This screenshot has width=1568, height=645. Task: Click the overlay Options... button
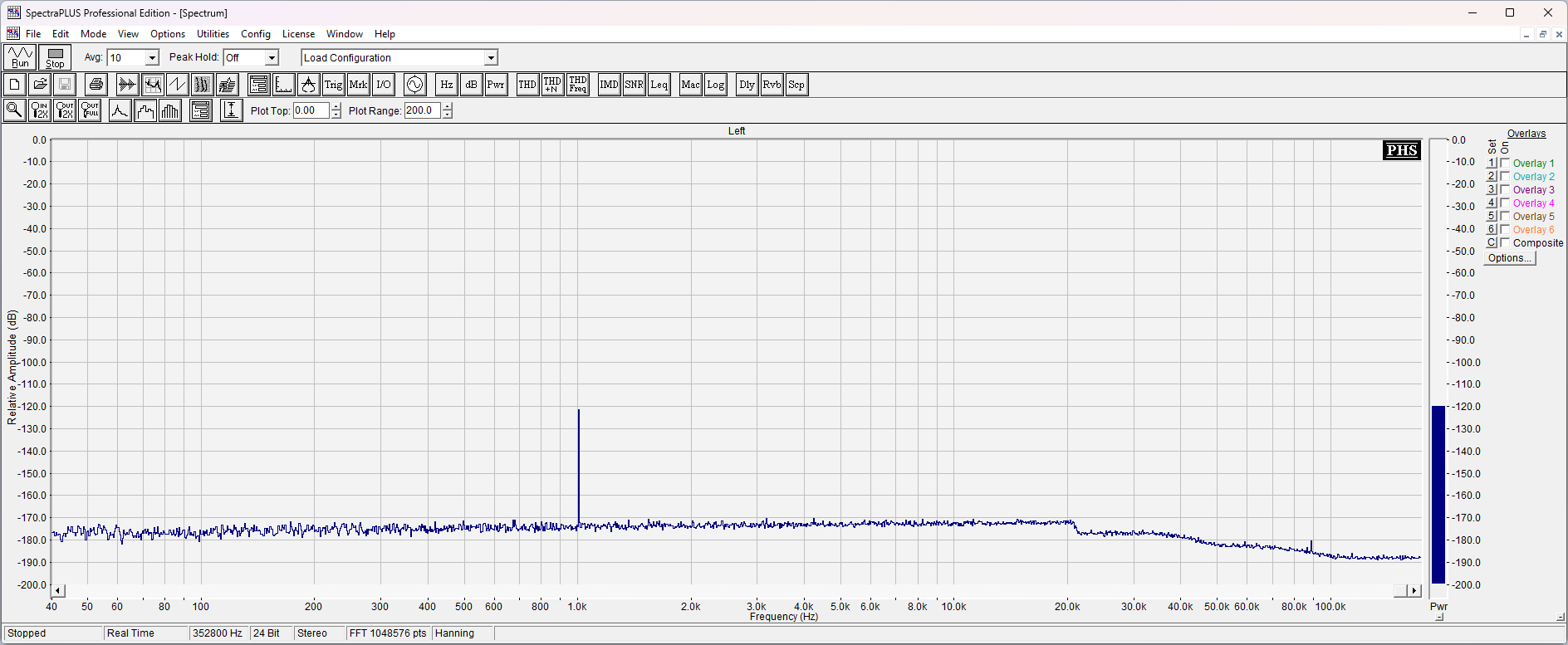(x=1511, y=258)
